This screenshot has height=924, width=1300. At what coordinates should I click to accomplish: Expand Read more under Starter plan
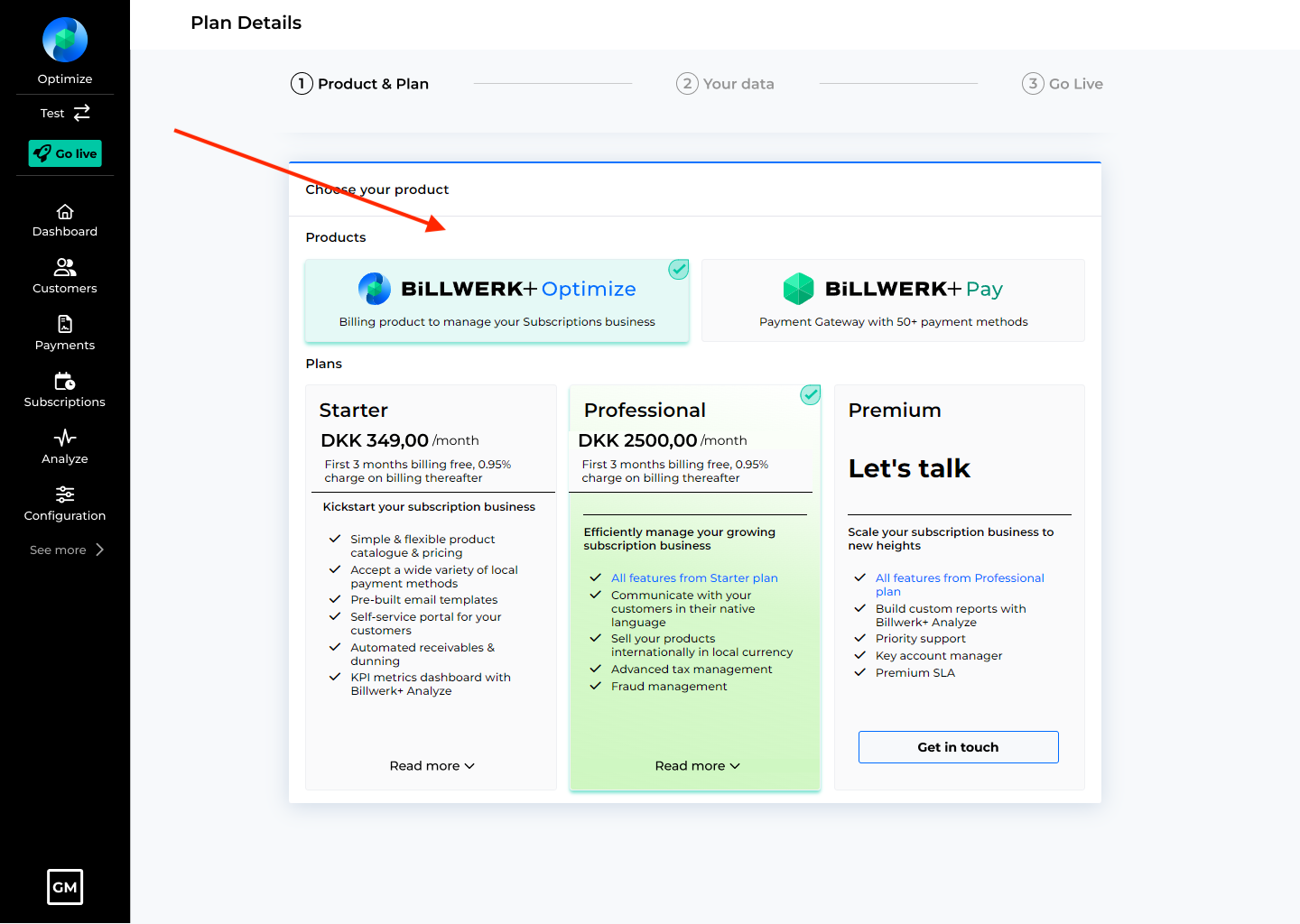(x=432, y=766)
